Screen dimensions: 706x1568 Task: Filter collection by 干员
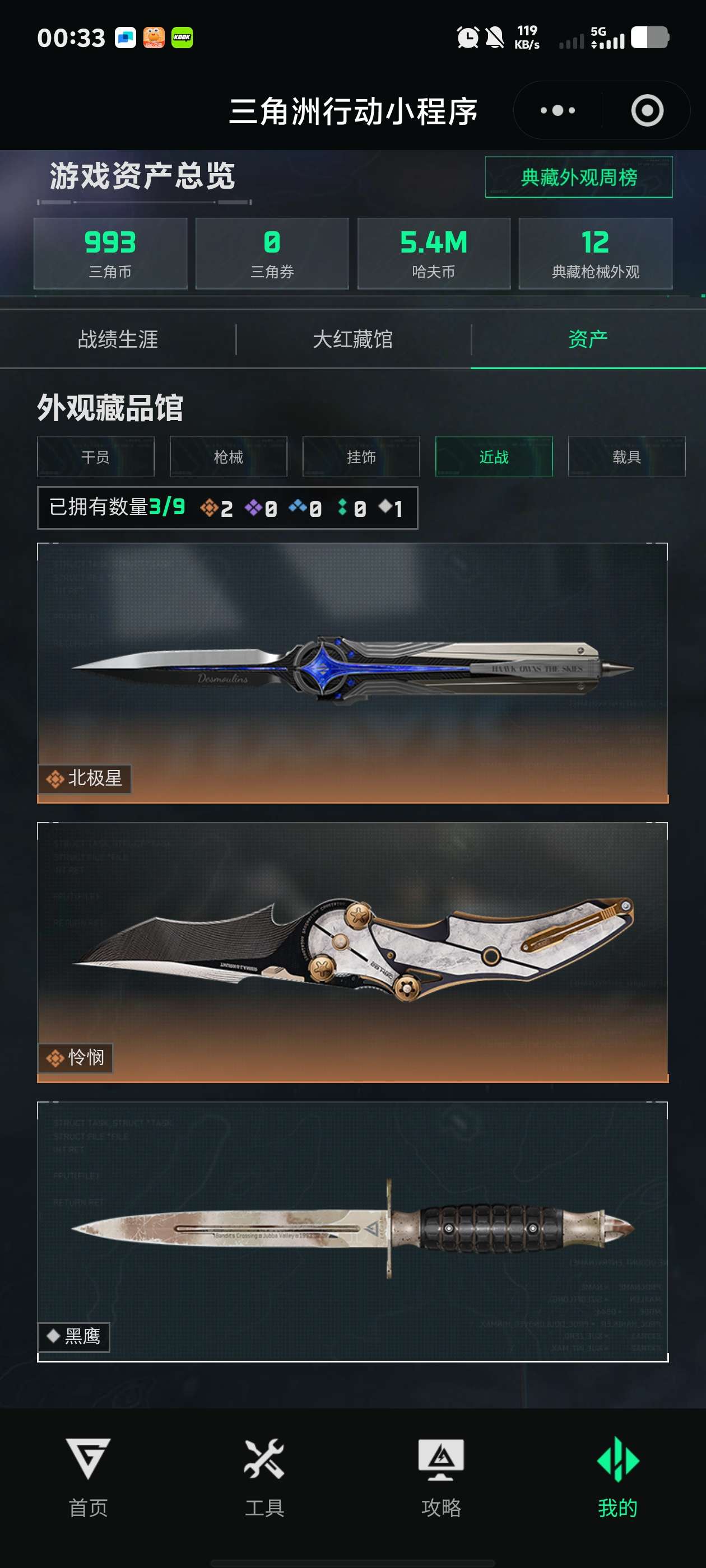click(x=96, y=456)
